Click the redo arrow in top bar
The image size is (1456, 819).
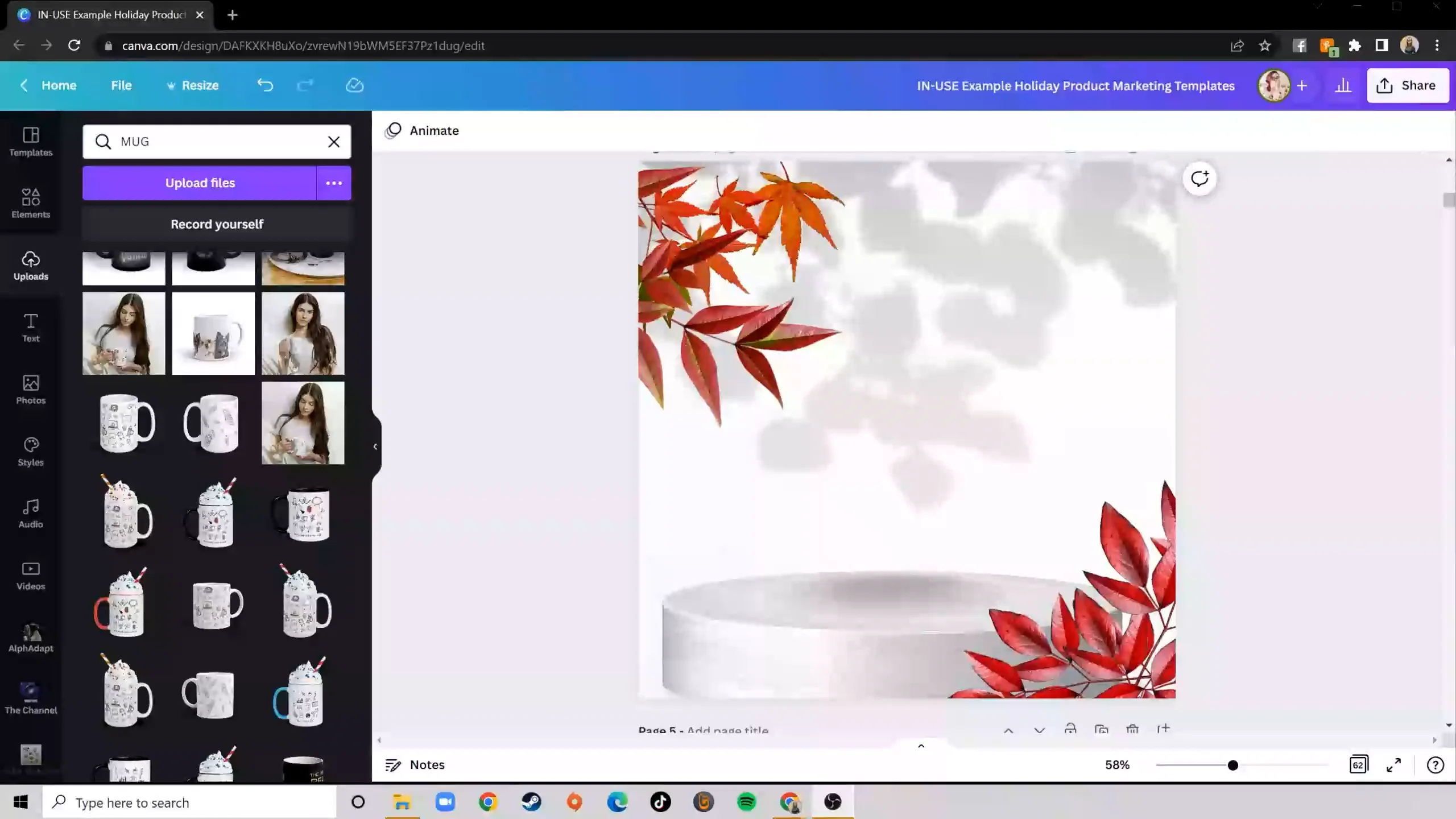tap(305, 85)
